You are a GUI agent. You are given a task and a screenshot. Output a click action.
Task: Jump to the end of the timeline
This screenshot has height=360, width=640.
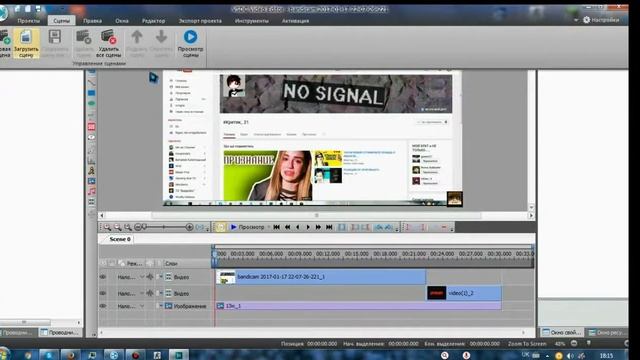pos(329,227)
